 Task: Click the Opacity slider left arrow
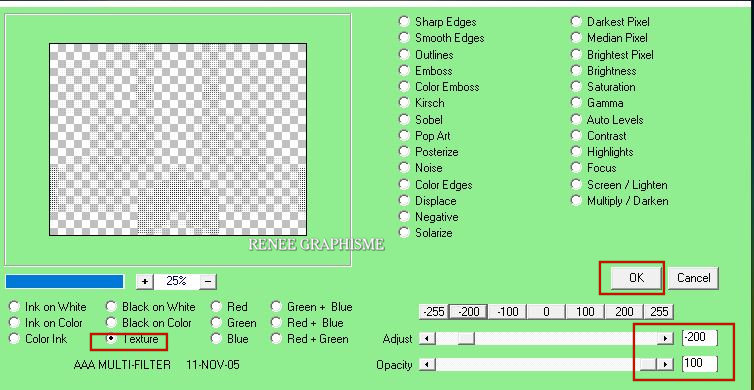[427, 365]
